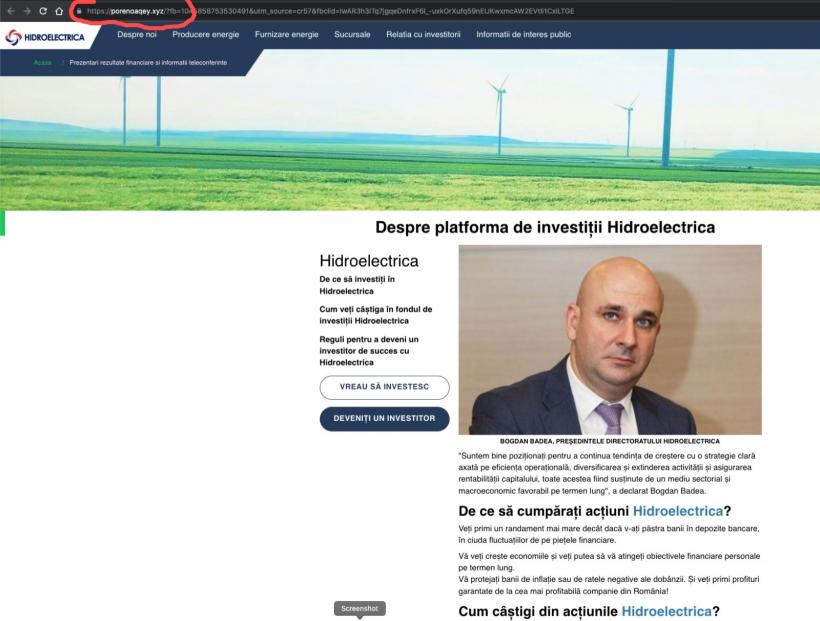The height and width of the screenshot is (621, 820).
Task: Click the DEVENIȚI UN INVESTITOR button
Action: point(384,419)
